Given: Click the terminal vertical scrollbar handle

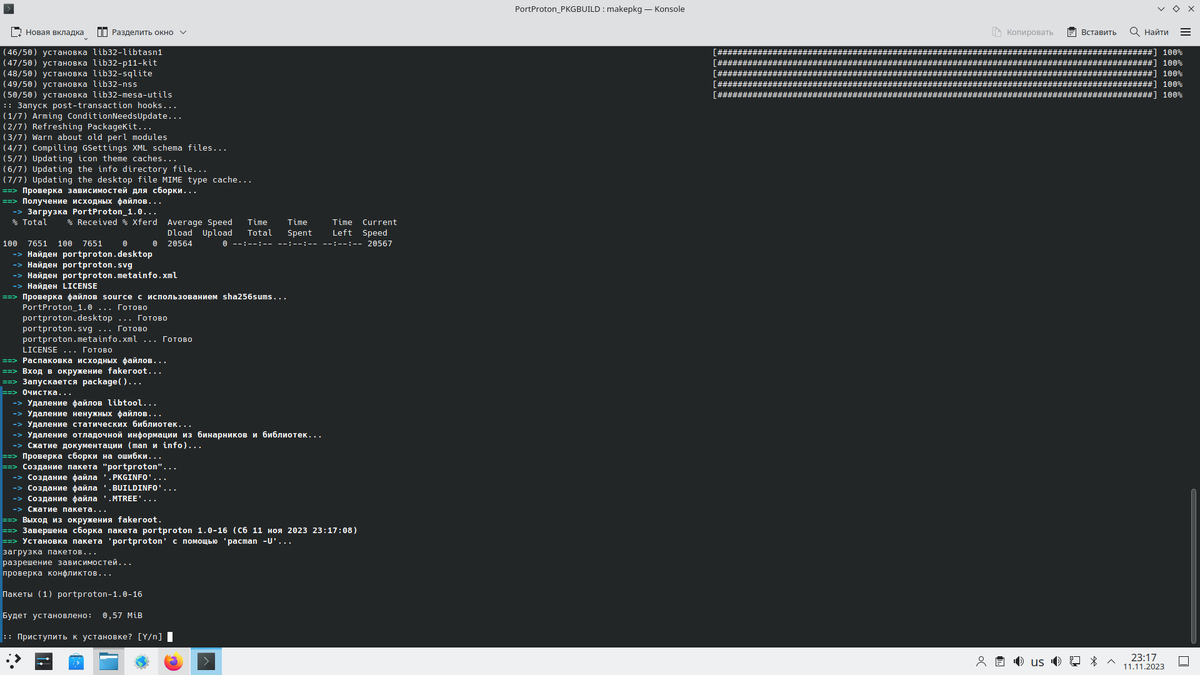Looking at the screenshot, I should 1194,567.
